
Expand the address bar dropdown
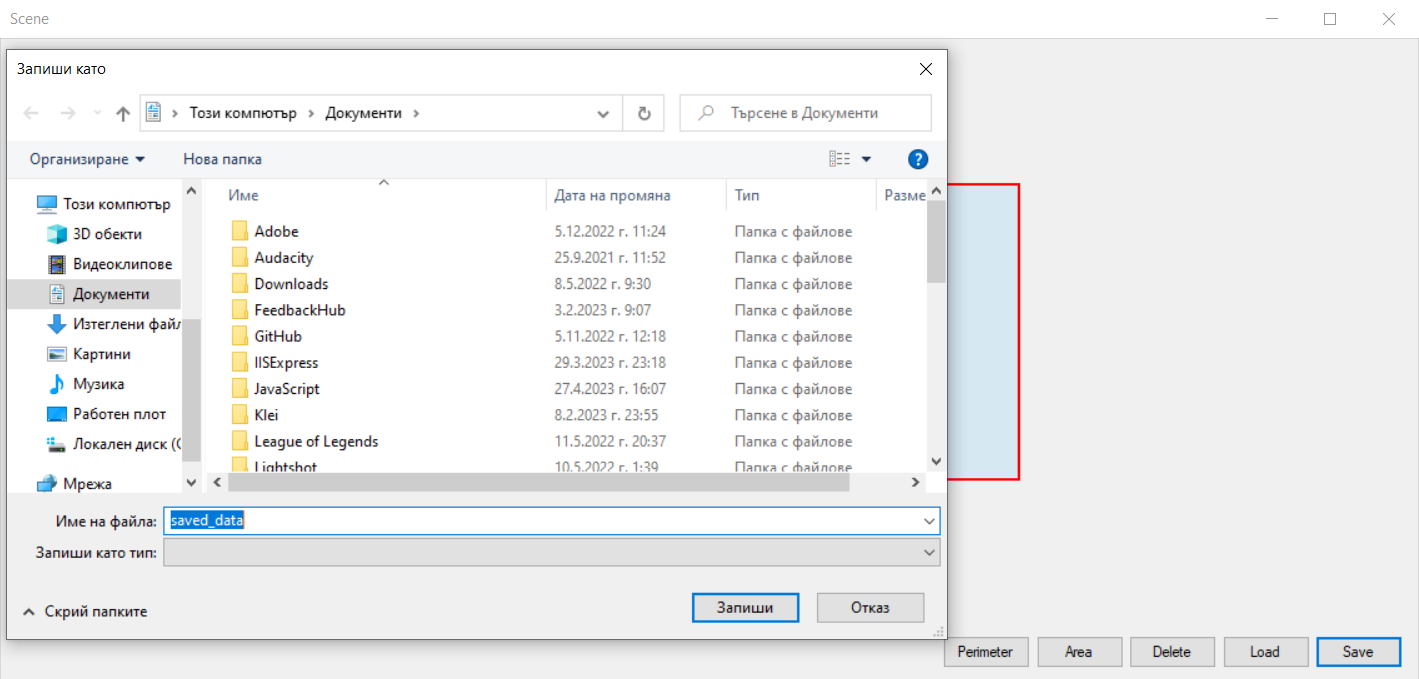604,112
